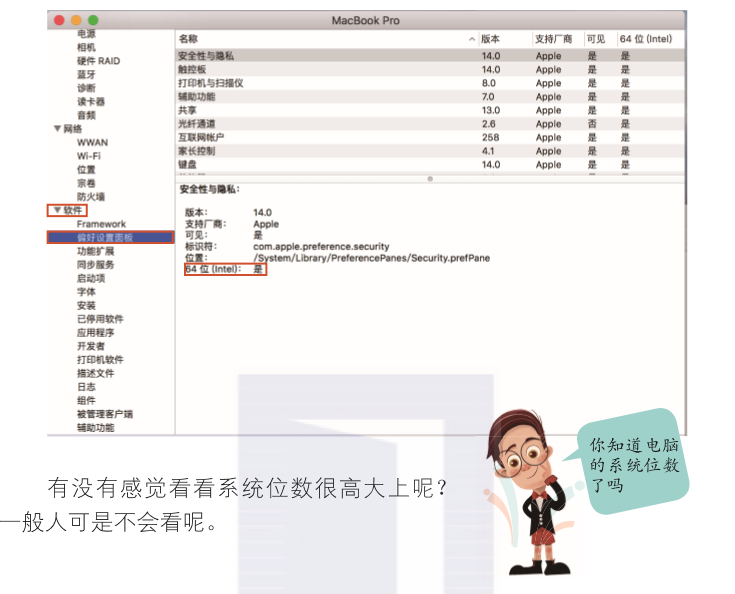Sort by the 支持厂商 column header
This screenshot has height=594, width=735.
coord(554,39)
